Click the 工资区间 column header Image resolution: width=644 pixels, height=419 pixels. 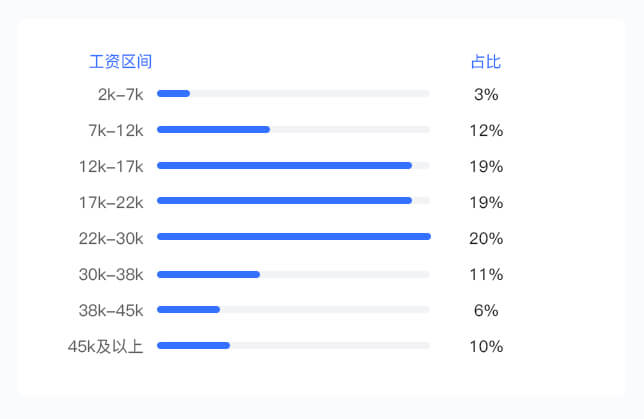[x=120, y=62]
